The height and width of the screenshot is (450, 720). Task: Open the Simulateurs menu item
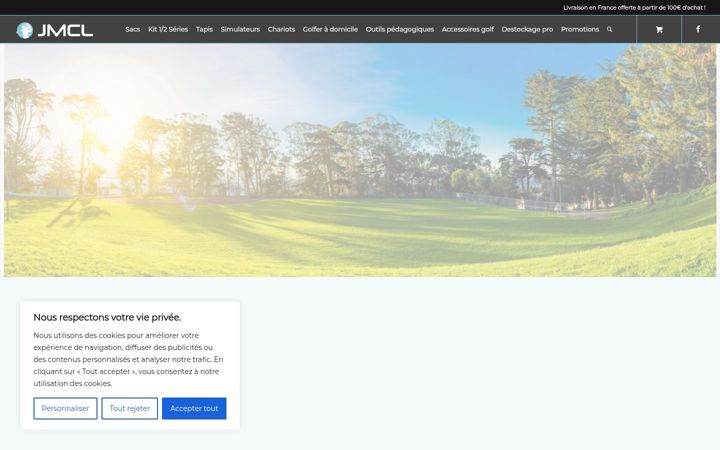tap(240, 29)
